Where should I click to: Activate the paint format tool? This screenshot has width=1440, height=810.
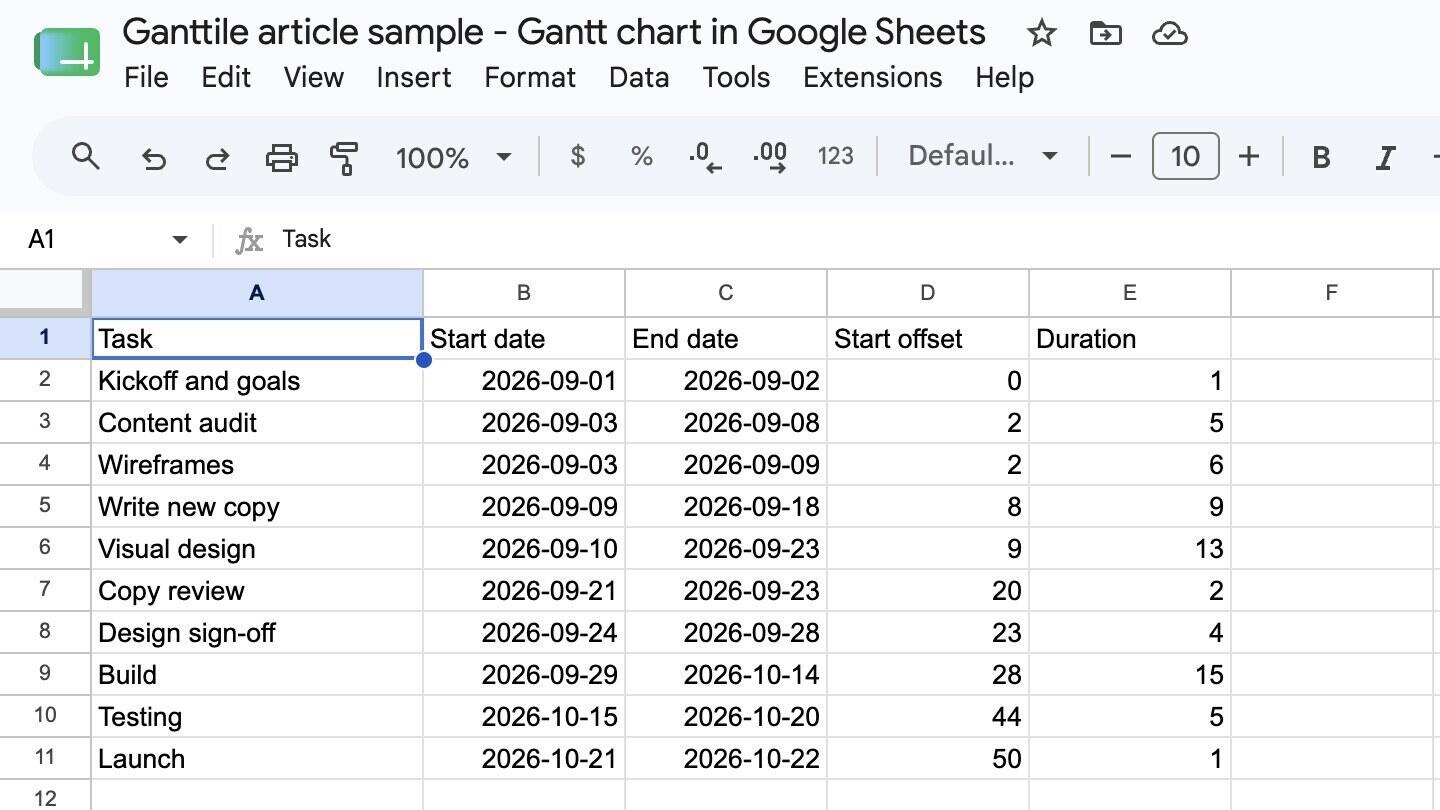(x=344, y=157)
